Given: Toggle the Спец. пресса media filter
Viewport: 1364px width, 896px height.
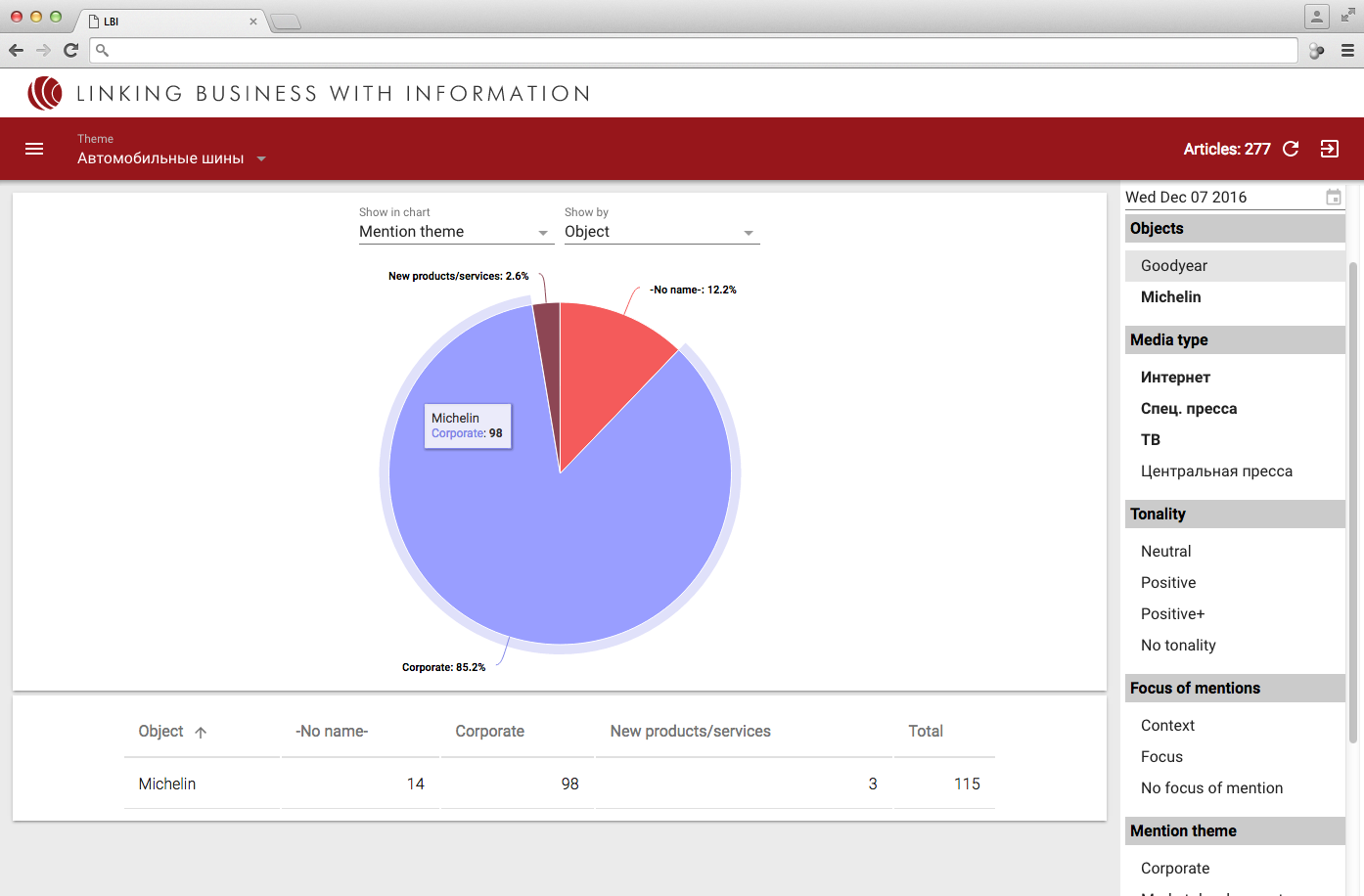Looking at the screenshot, I should point(1235,409).
